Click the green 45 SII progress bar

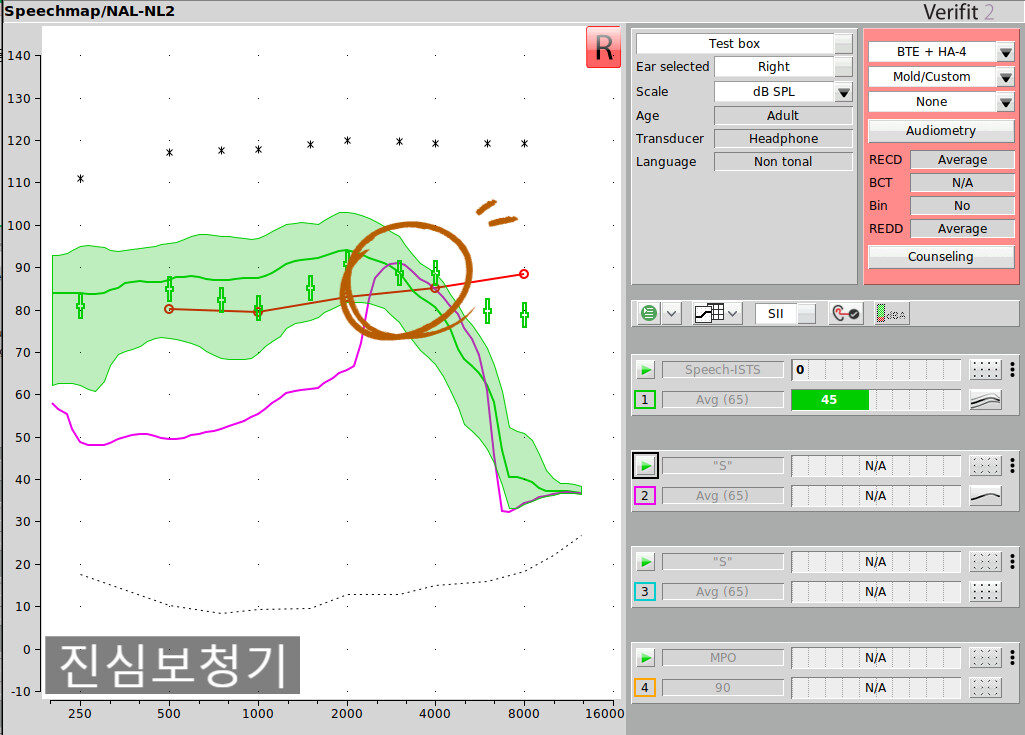829,400
